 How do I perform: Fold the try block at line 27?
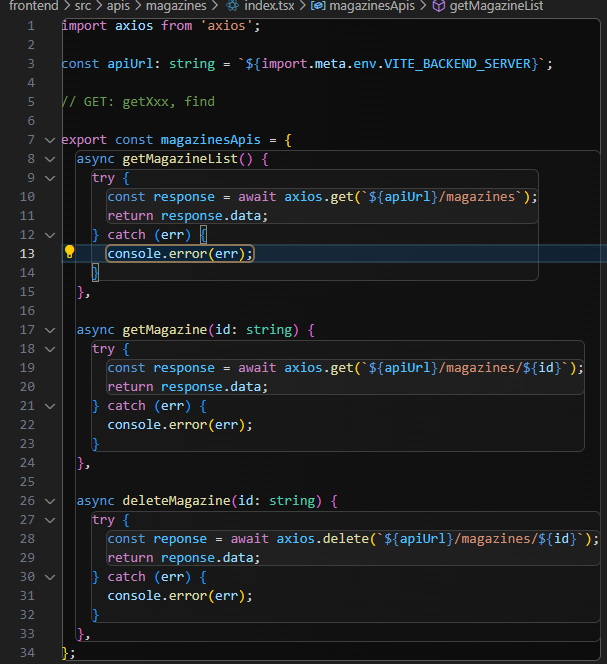[50, 520]
